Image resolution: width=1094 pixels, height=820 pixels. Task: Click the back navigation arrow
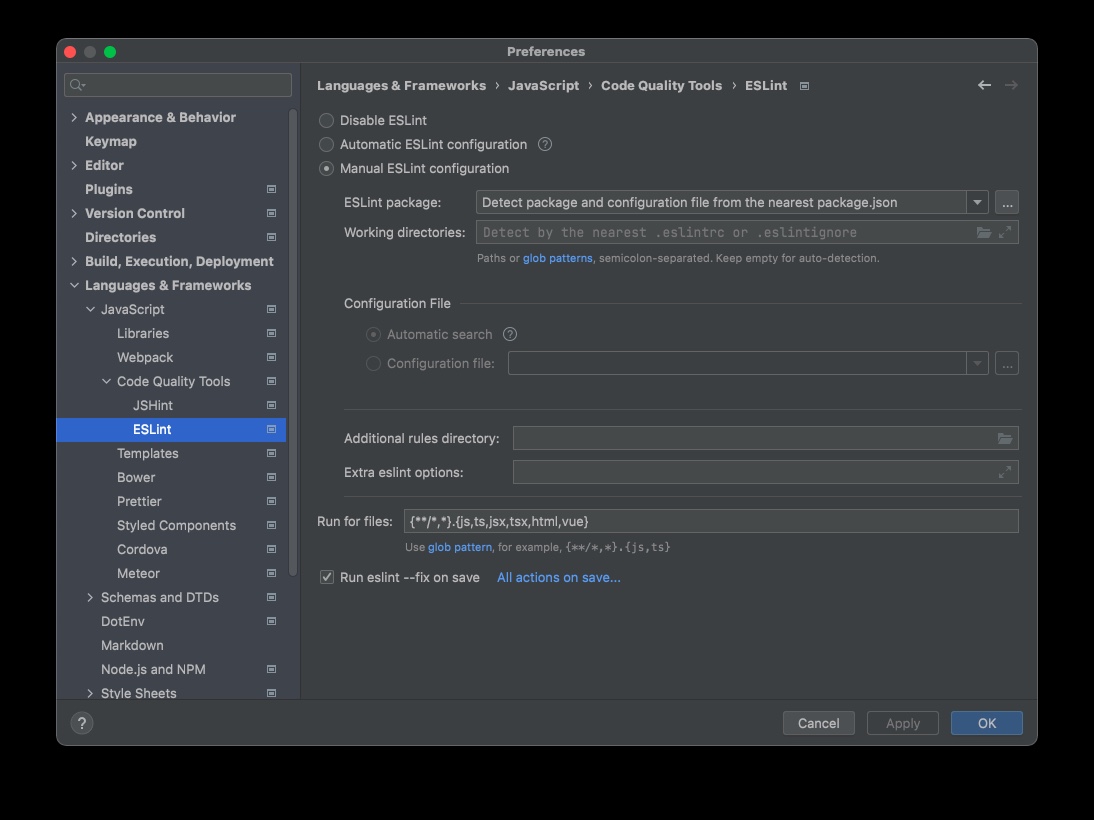(984, 86)
